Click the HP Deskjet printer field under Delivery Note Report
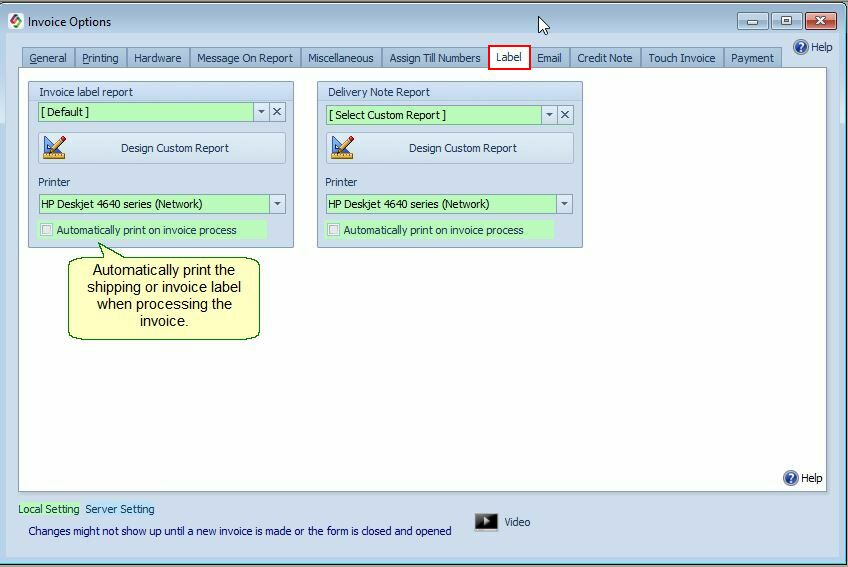Screen dimensions: 848x567 441,204
